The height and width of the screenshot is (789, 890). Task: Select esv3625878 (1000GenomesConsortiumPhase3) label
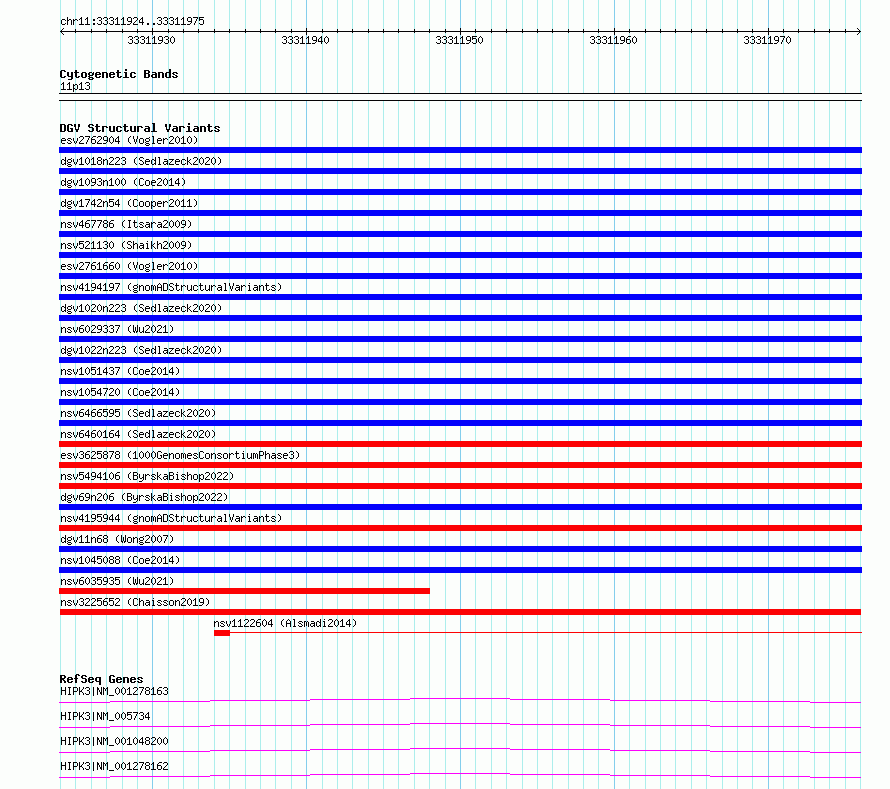coord(180,455)
